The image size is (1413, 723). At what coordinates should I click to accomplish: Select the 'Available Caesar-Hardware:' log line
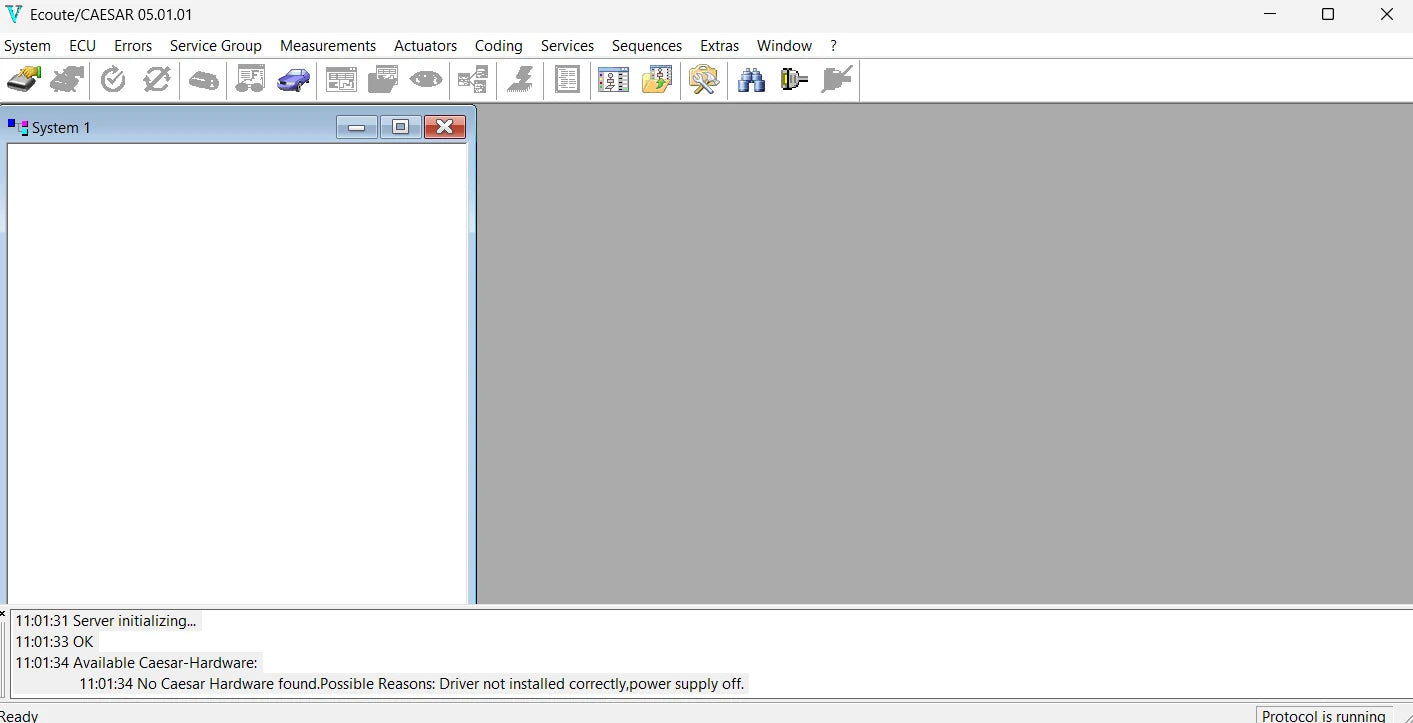pyautogui.click(x=136, y=663)
